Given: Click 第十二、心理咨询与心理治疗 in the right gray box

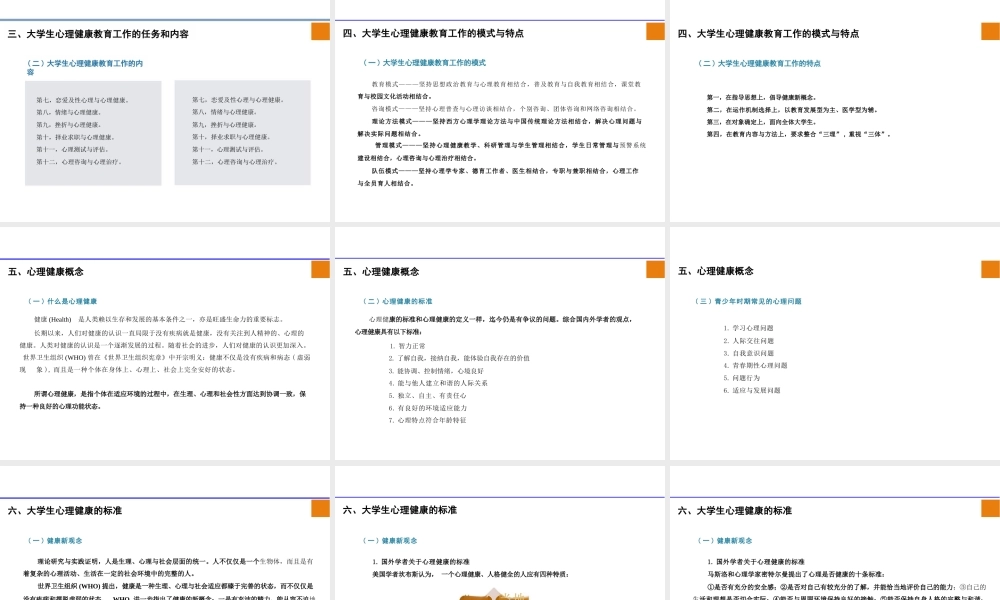Looking at the screenshot, I should point(235,162).
